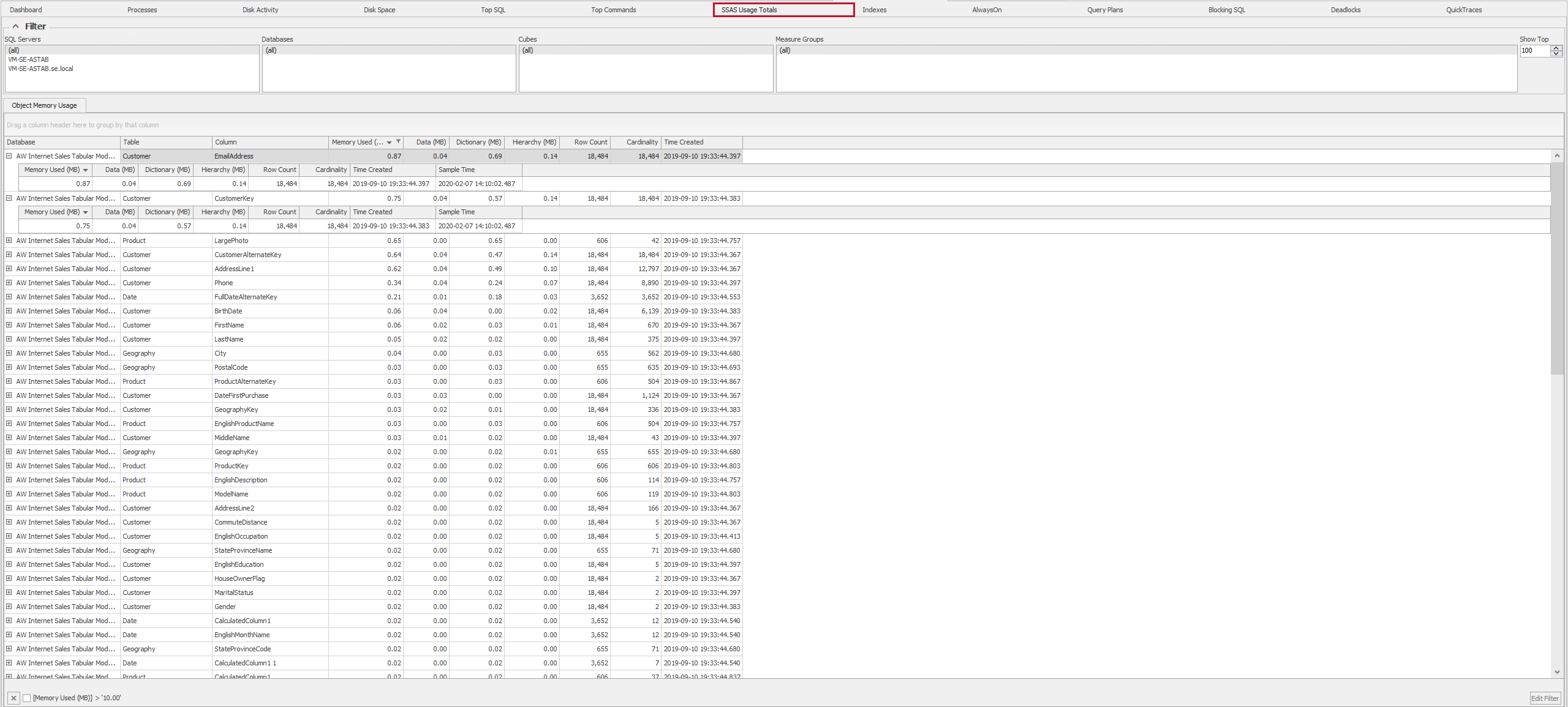Switch to the Top SQL tab
This screenshot has width=1568, height=707.
(492, 9)
